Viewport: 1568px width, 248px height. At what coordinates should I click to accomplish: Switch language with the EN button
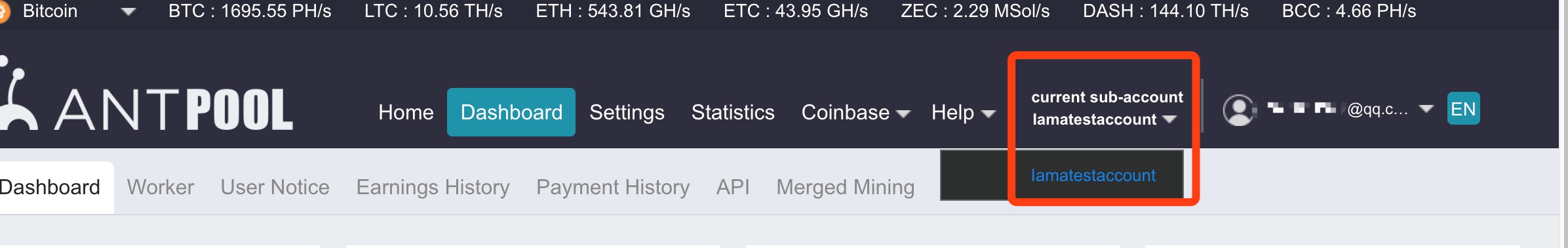pos(1463,109)
